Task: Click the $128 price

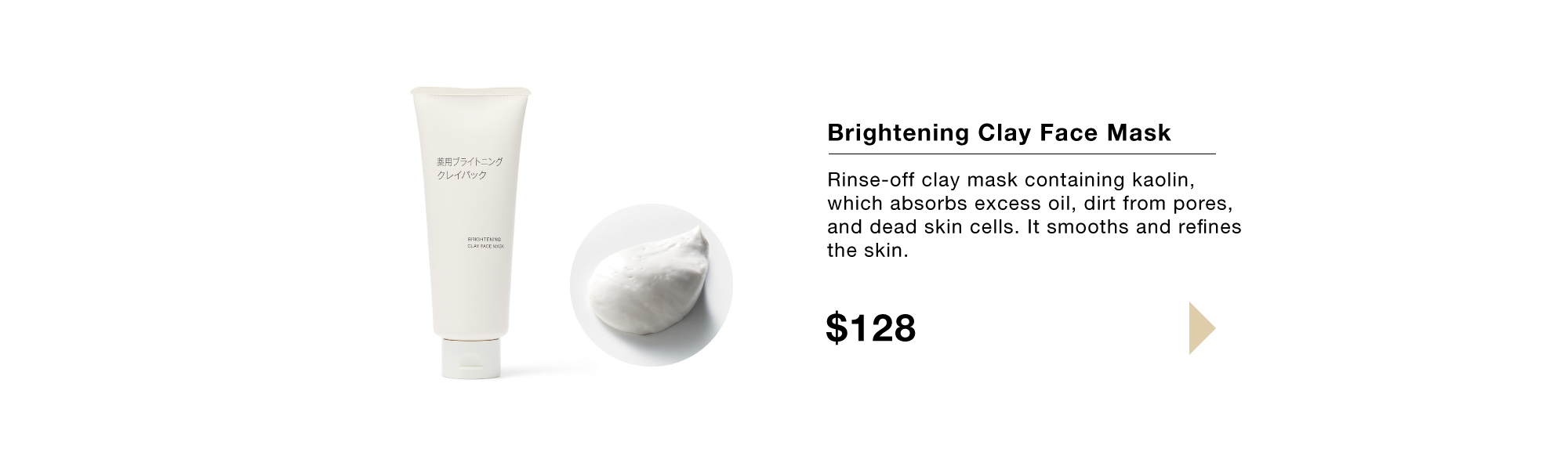Action: click(x=871, y=327)
